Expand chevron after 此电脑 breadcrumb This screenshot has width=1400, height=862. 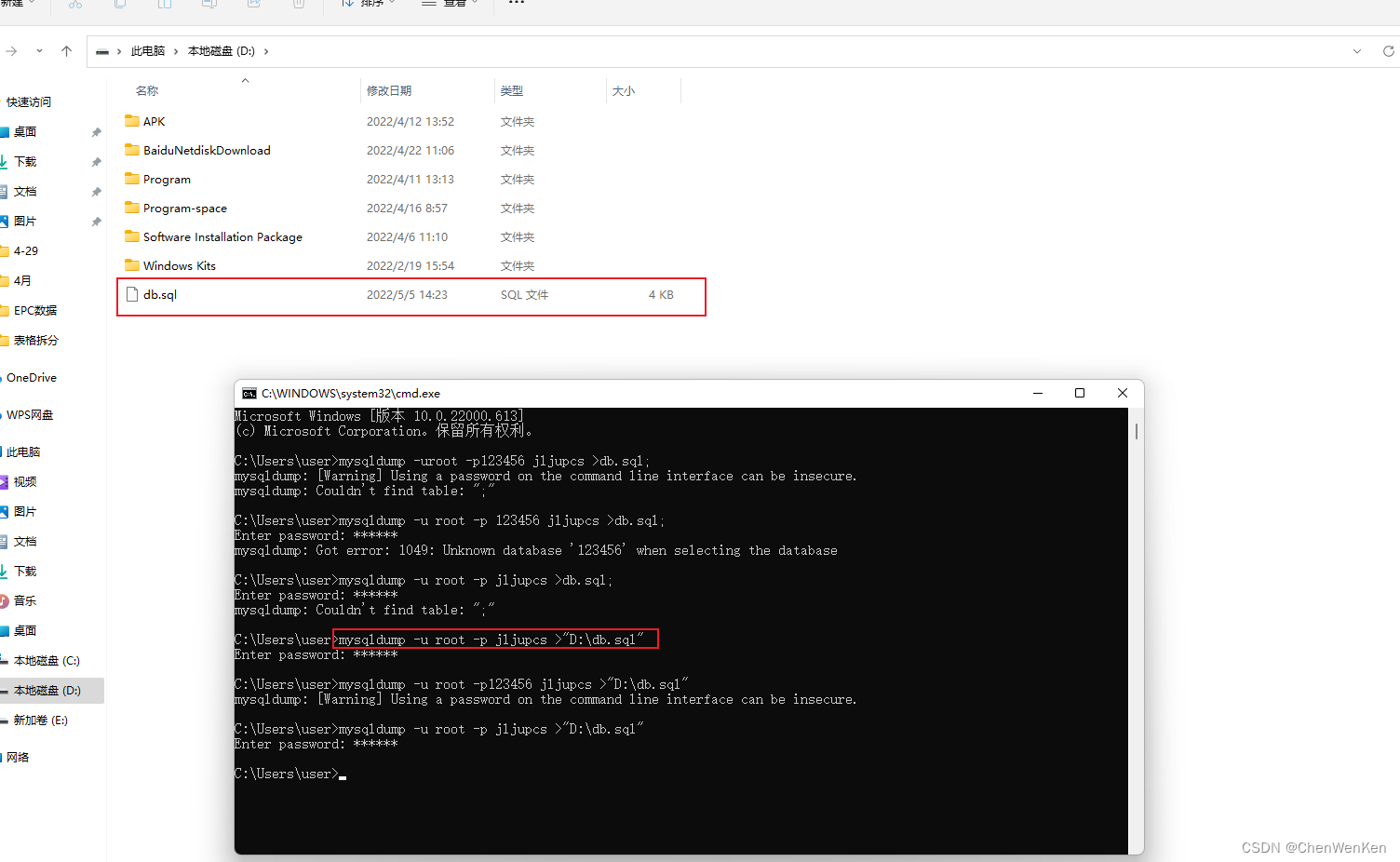(176, 51)
